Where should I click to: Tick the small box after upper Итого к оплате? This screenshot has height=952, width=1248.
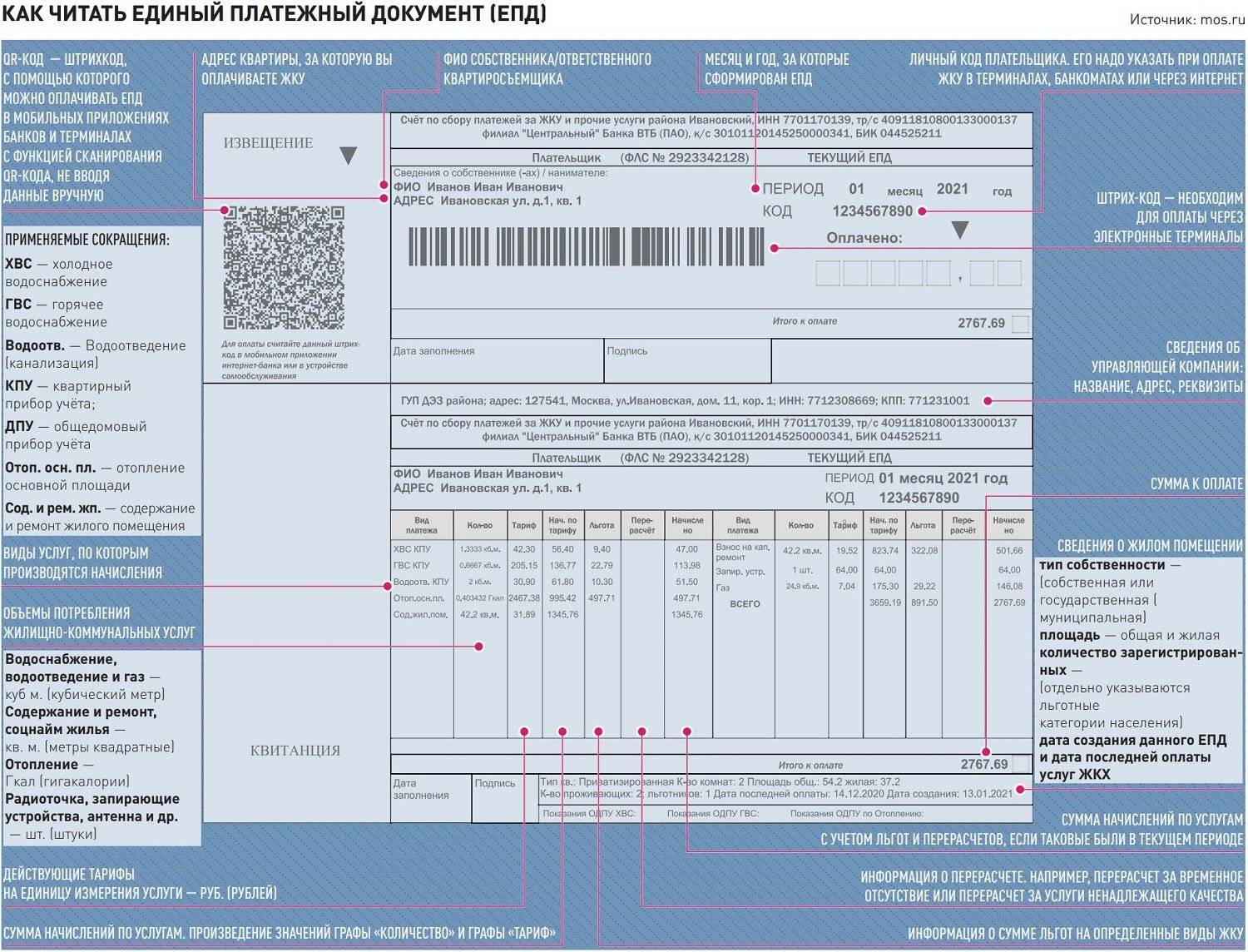1021,324
